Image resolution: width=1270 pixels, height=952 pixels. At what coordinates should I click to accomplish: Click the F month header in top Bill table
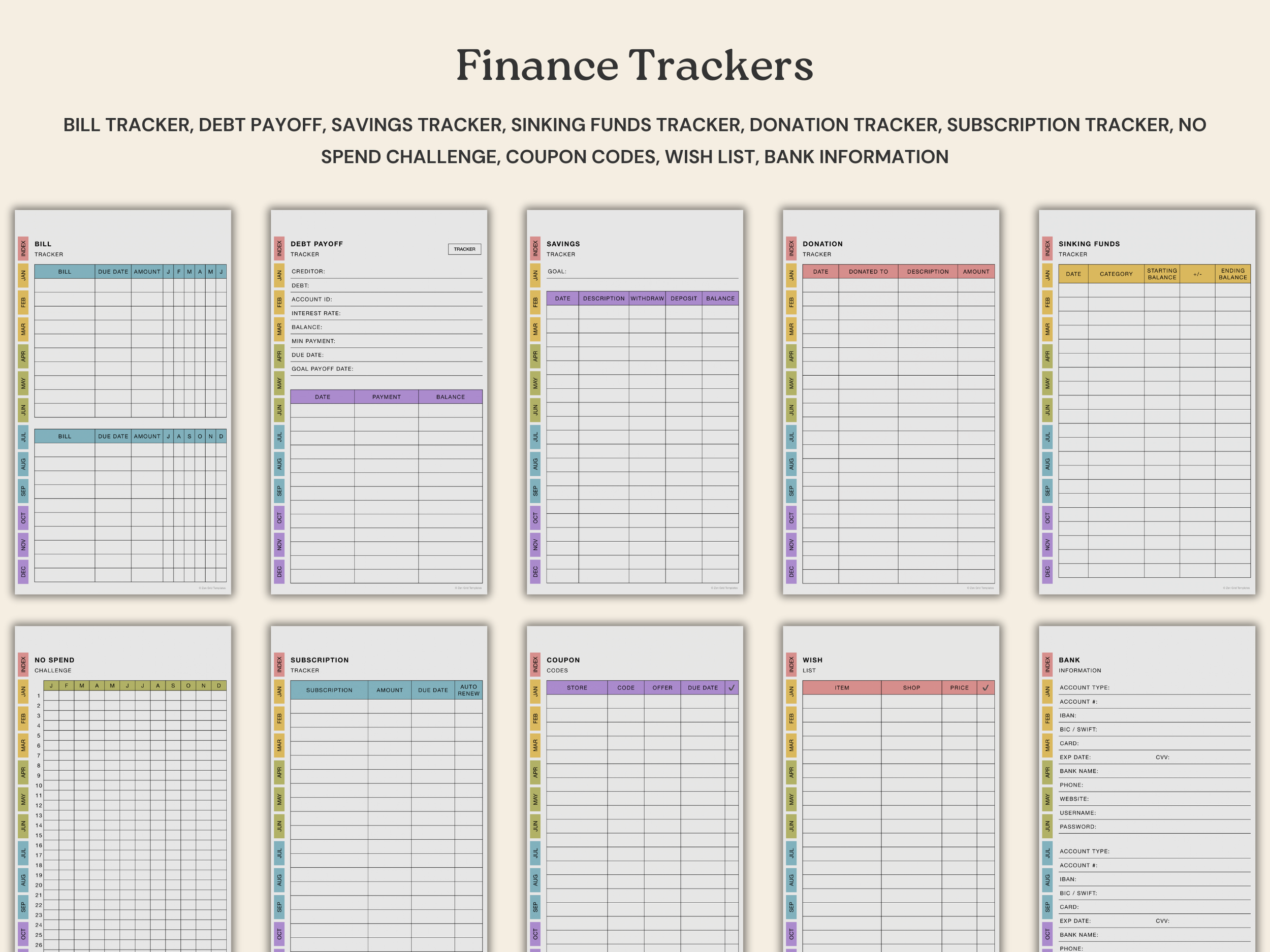click(x=178, y=272)
